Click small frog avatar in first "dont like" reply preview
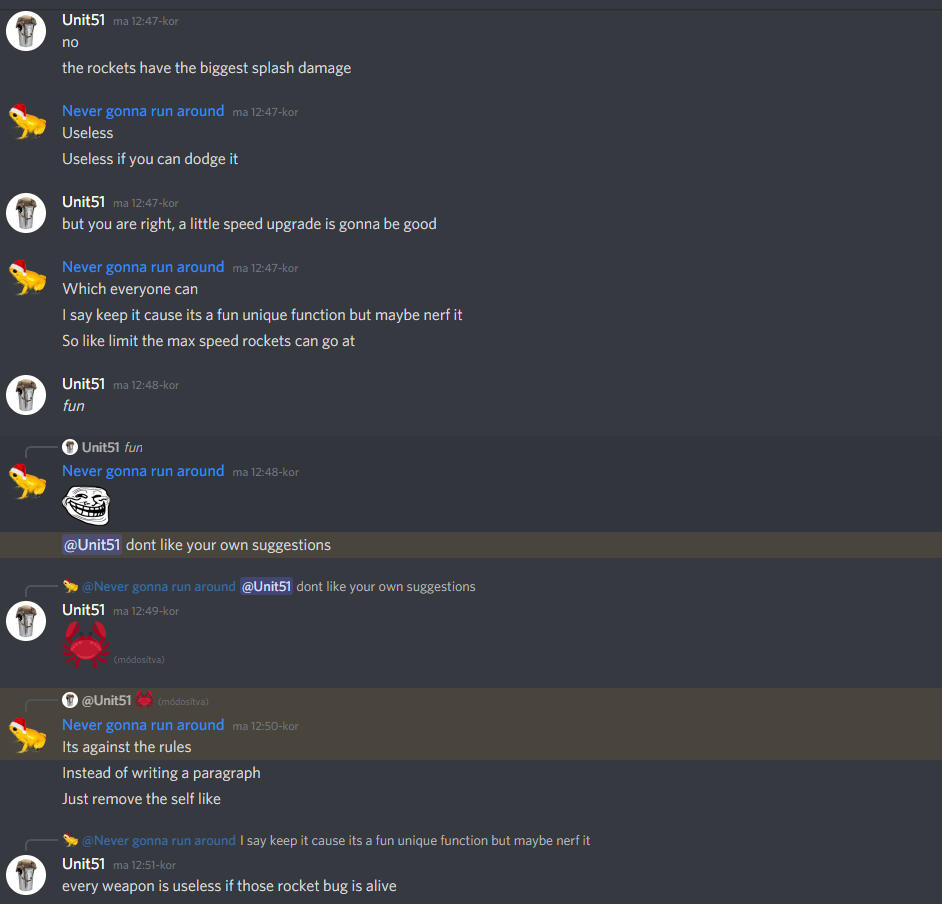This screenshot has width=942, height=904. point(70,586)
